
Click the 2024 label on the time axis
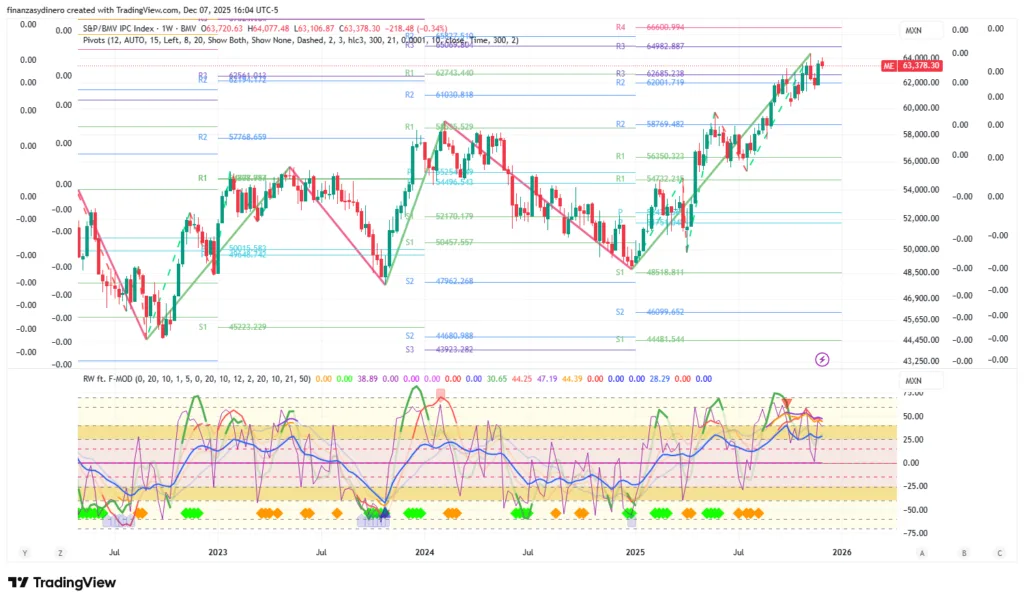[424, 551]
